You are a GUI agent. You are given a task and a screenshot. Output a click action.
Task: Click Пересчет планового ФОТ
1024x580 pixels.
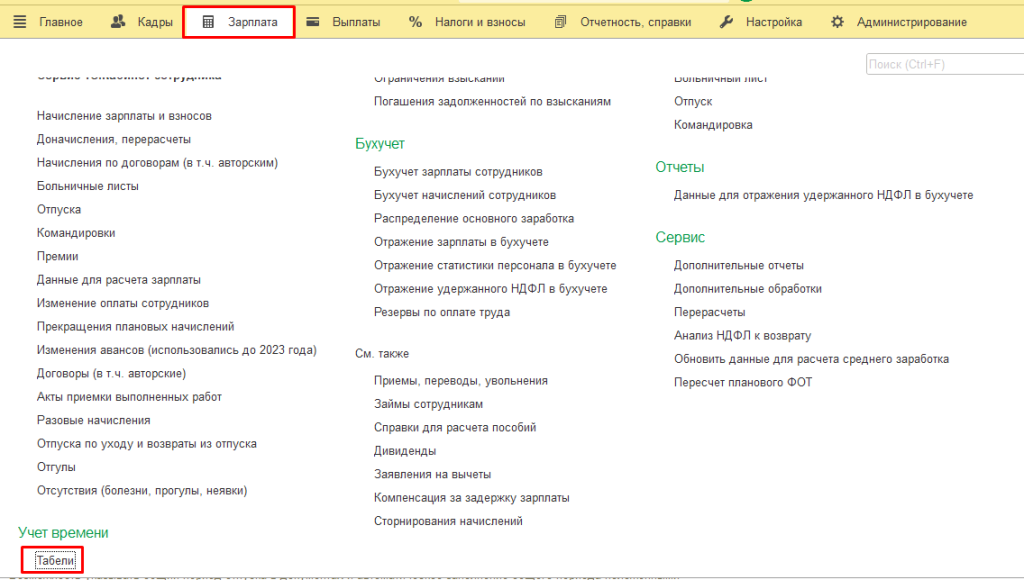(x=743, y=383)
